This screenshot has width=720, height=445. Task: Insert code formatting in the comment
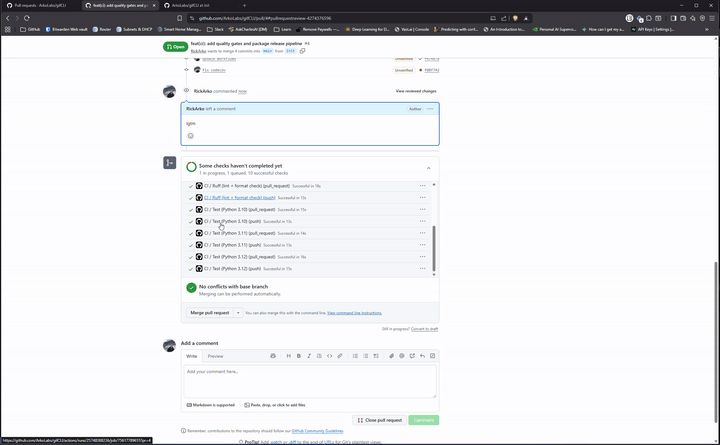coord(329,356)
